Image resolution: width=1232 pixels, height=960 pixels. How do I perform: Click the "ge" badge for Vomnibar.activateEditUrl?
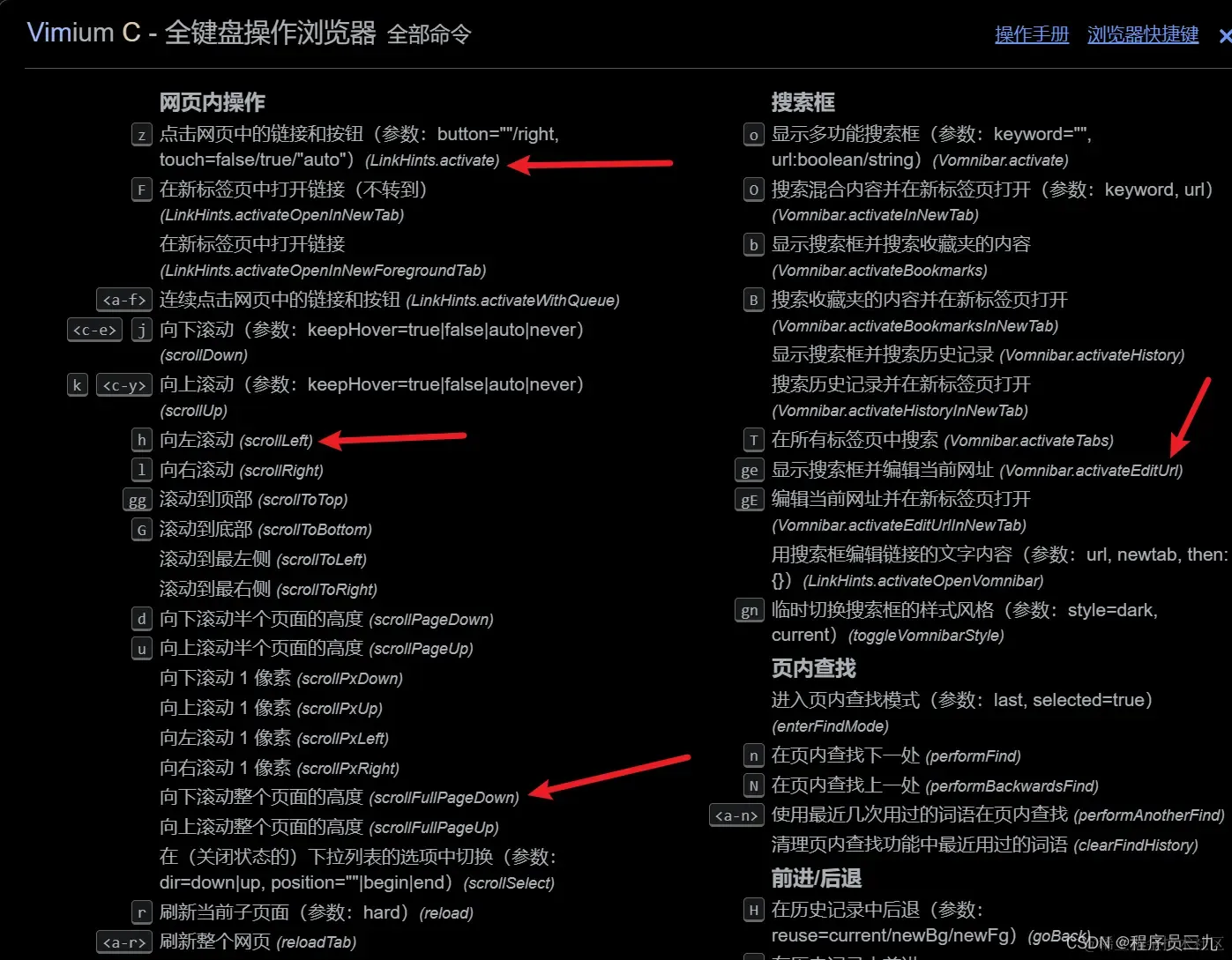[x=749, y=470]
